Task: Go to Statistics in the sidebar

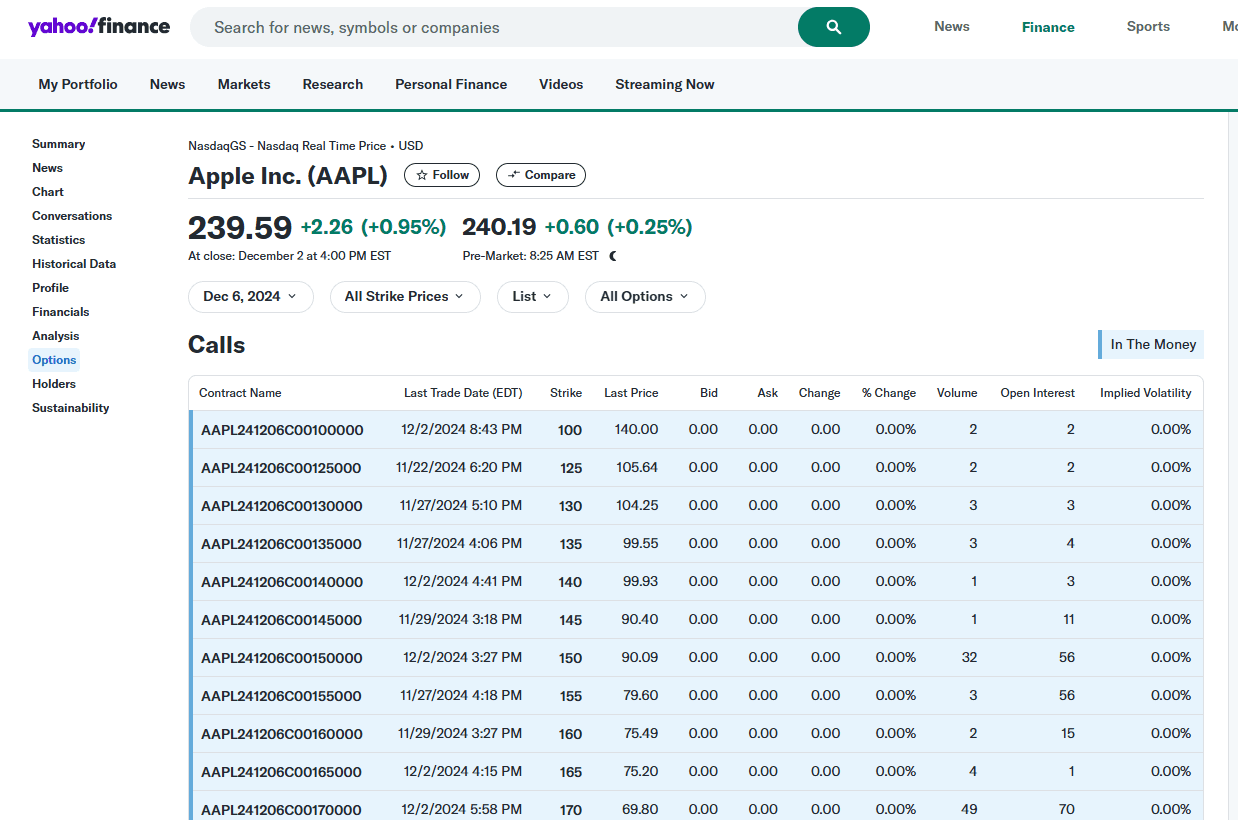Action: tap(59, 240)
